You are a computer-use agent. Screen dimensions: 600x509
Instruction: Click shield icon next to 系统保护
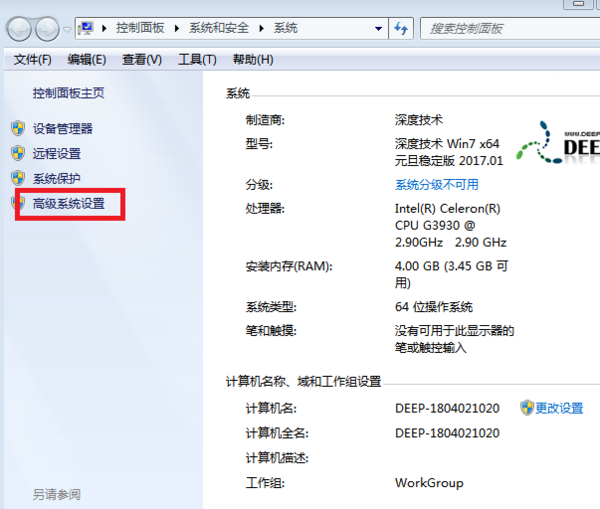18,178
